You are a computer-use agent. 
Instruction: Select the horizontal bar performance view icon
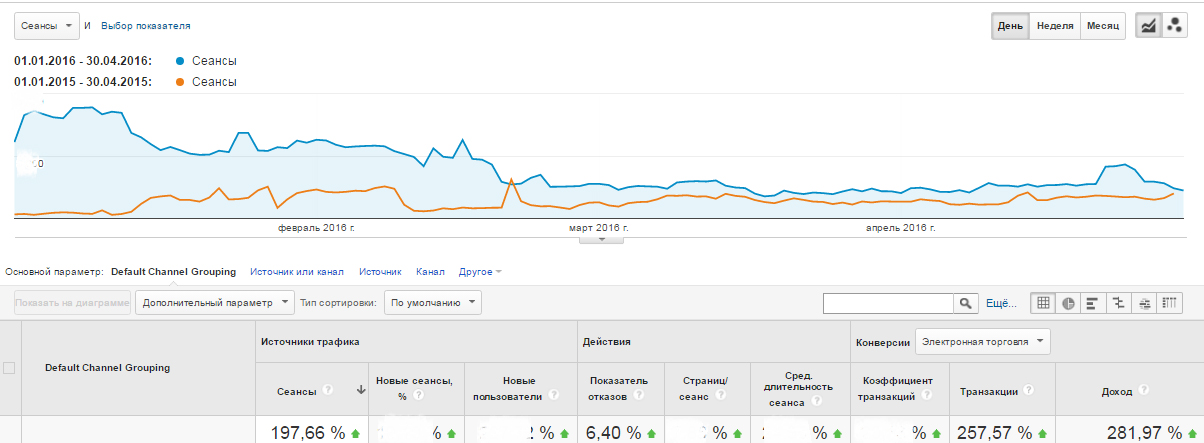[1094, 302]
